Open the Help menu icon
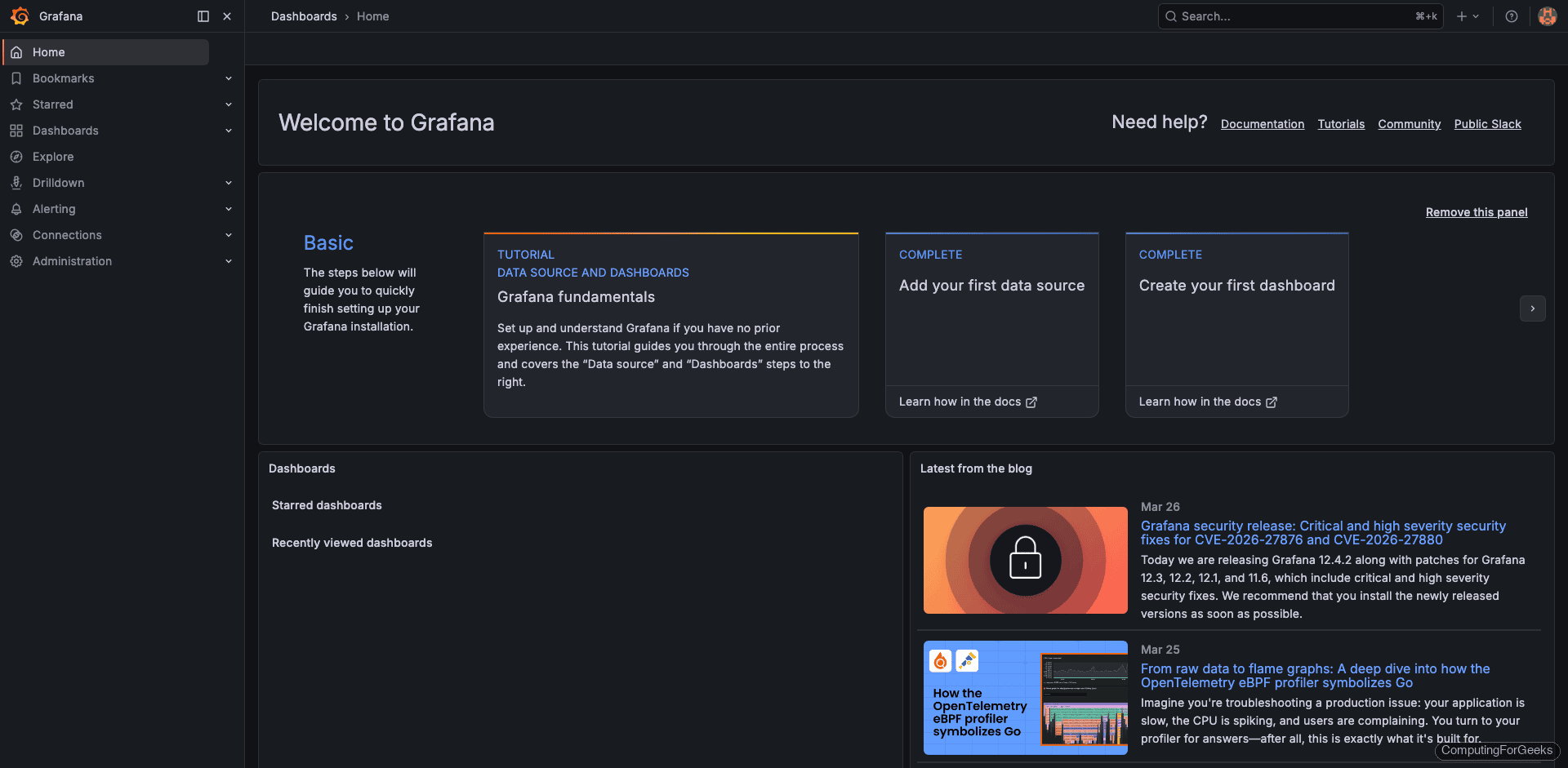The width and height of the screenshot is (1568, 768). [x=1512, y=16]
